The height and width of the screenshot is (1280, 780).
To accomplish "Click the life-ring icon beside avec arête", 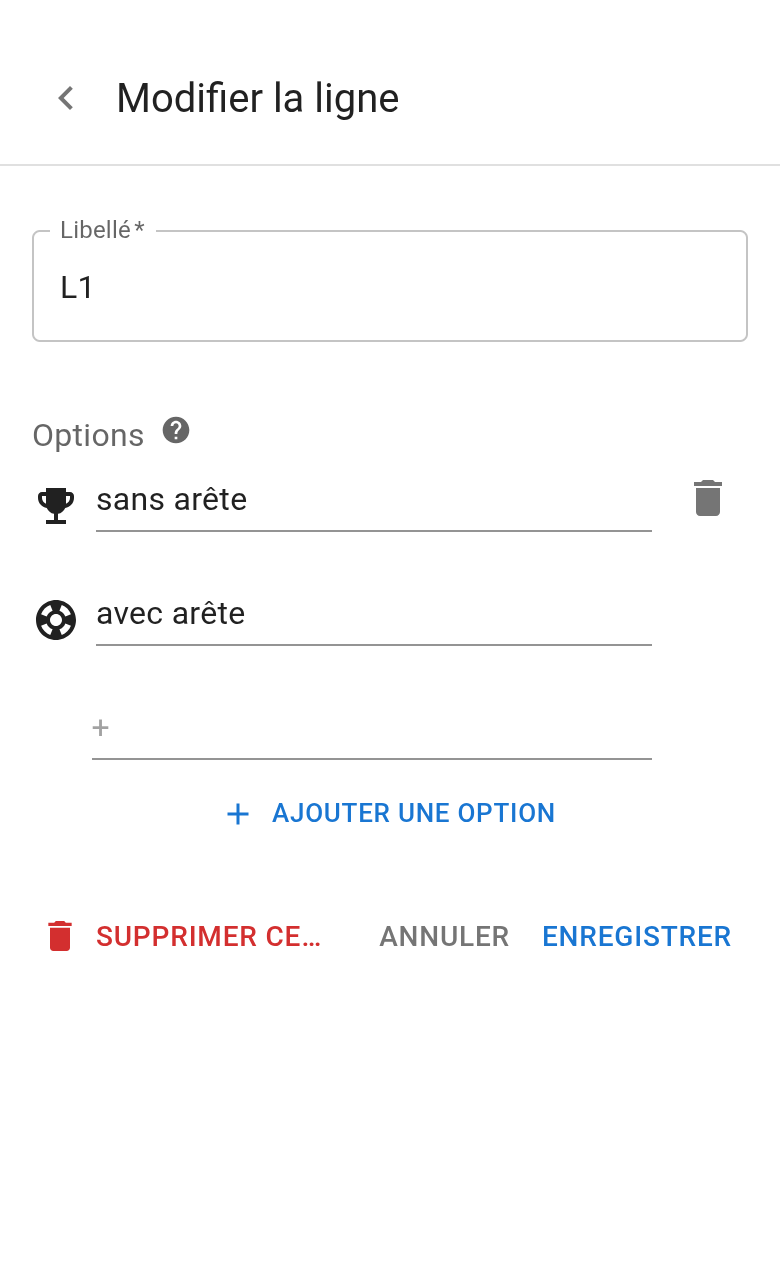I will (x=56, y=620).
